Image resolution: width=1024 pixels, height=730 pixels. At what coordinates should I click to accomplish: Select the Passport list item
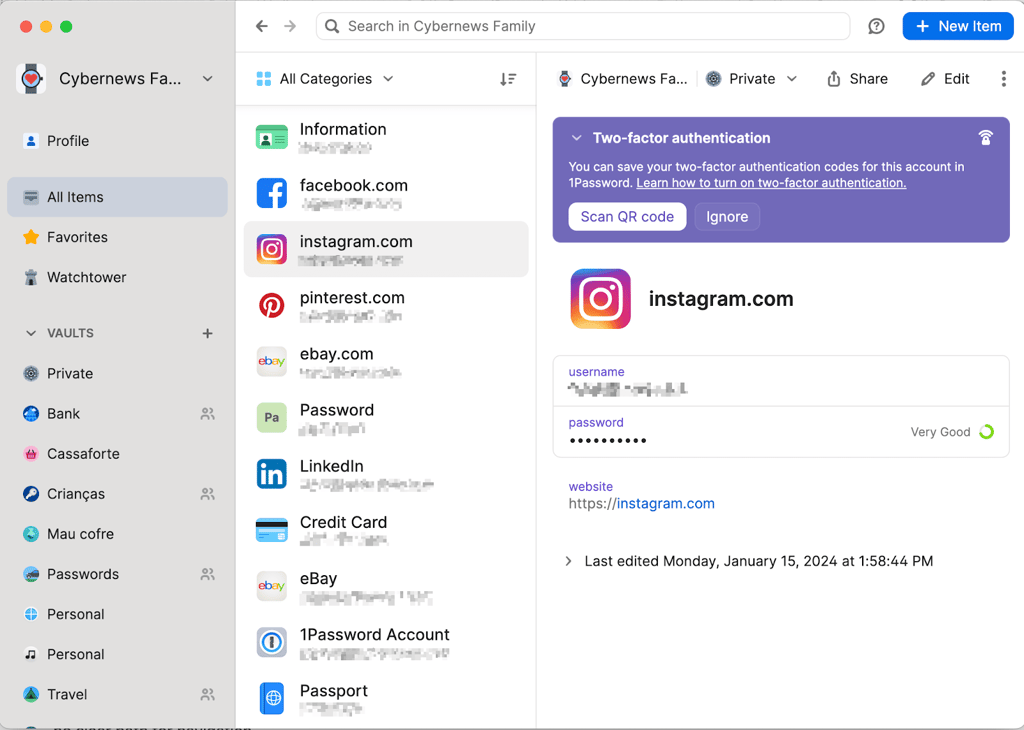coord(386,699)
